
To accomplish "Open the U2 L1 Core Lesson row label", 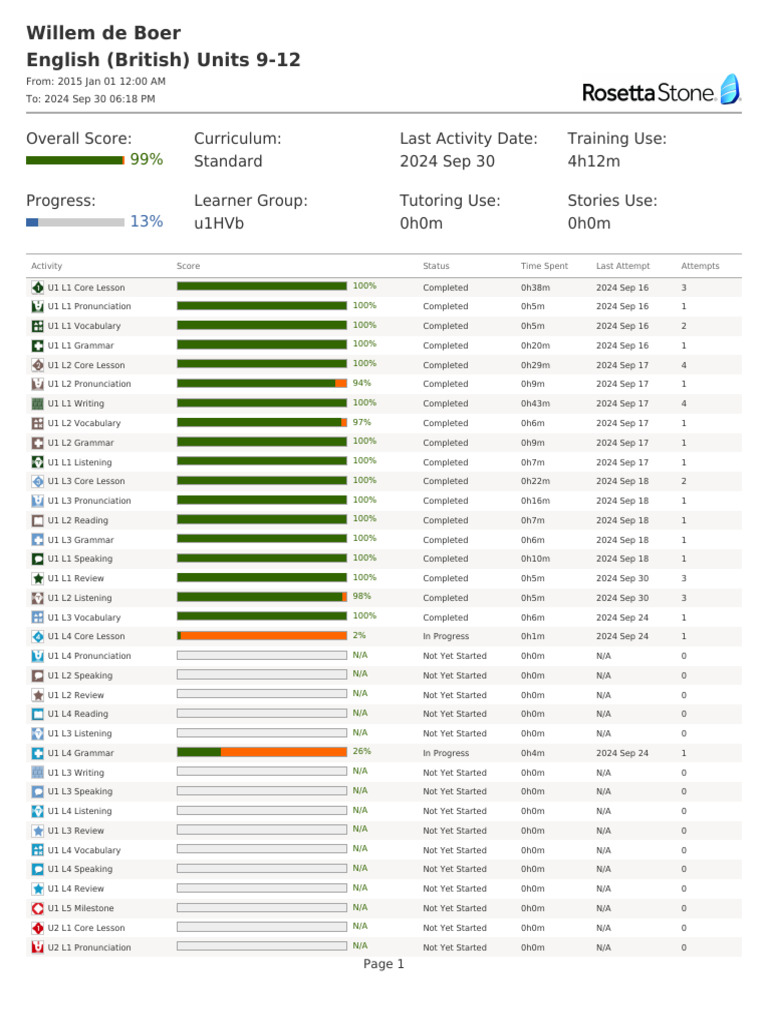I will (x=86, y=928).
